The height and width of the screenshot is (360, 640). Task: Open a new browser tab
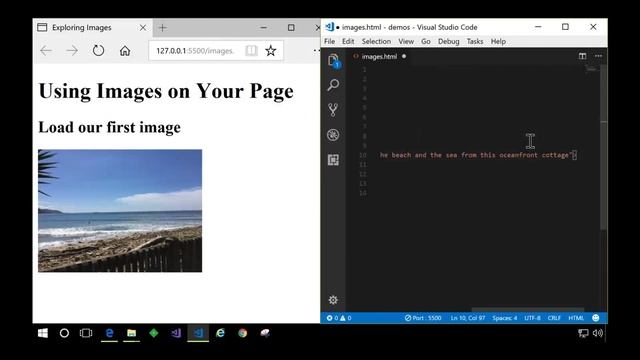[x=162, y=28]
